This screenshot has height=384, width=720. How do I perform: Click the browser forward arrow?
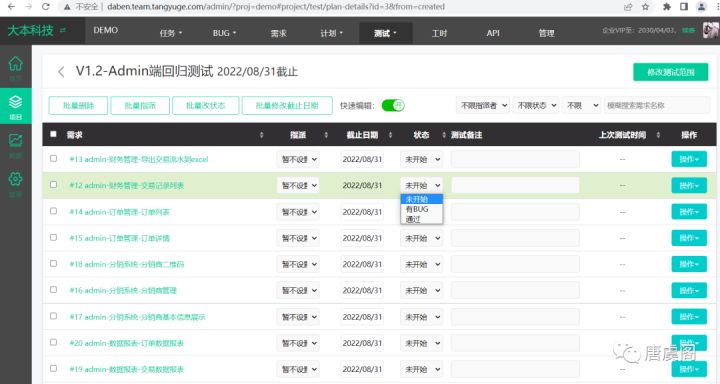[x=28, y=6]
